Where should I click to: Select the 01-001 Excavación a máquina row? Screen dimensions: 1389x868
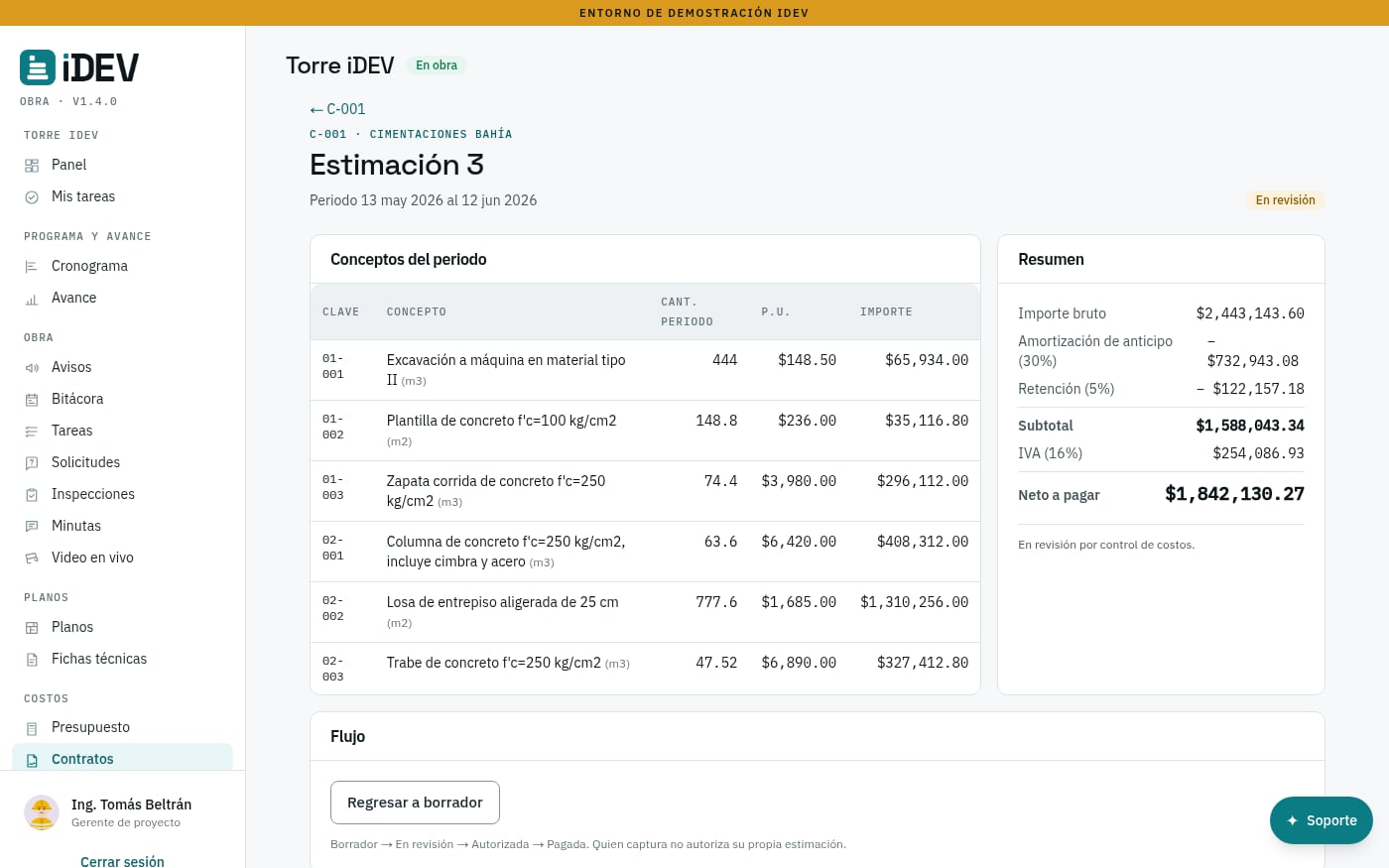click(645, 370)
